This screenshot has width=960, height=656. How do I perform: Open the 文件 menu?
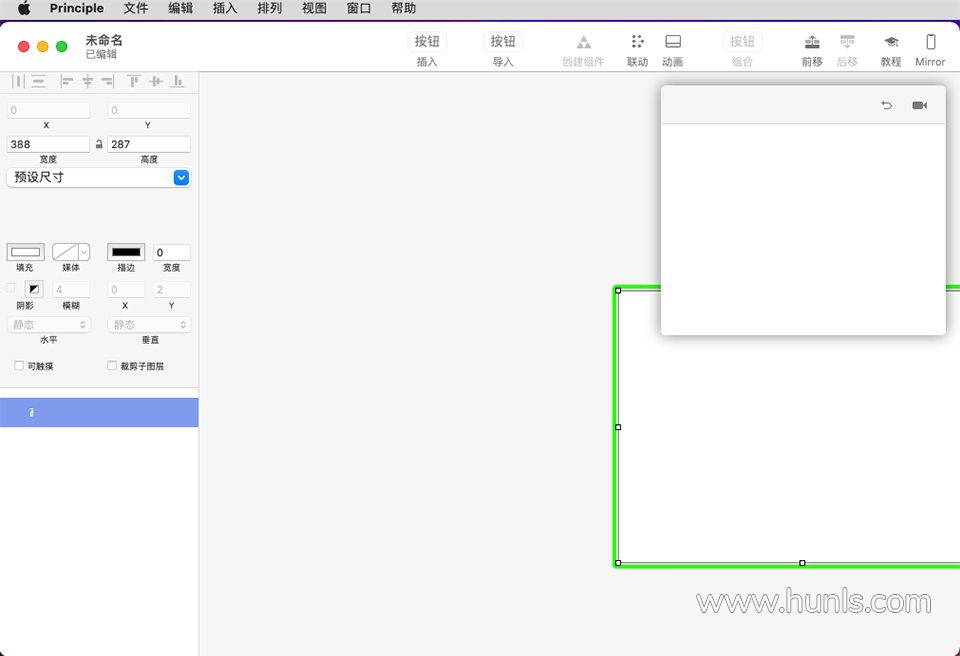(136, 9)
